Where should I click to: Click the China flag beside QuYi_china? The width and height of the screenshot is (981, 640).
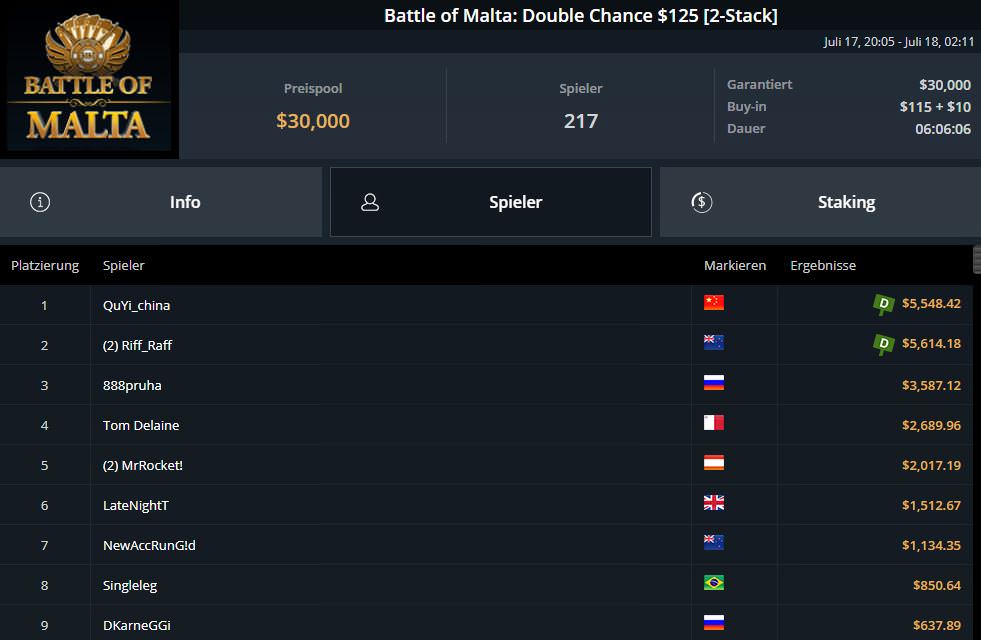tap(714, 303)
